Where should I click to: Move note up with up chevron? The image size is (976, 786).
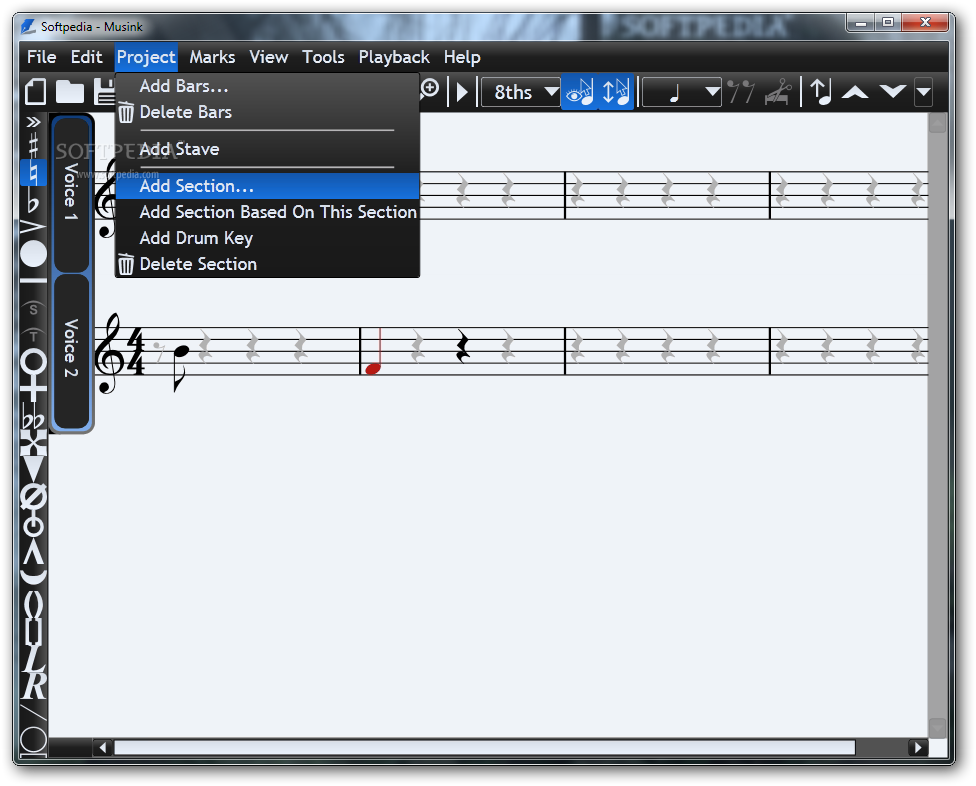click(855, 92)
